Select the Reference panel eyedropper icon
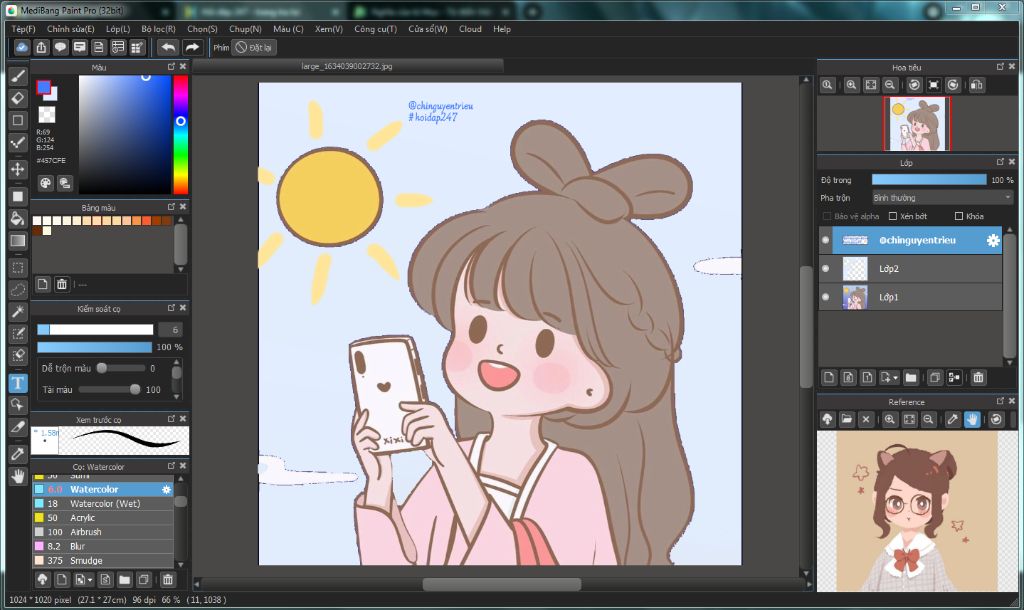Image resolution: width=1024 pixels, height=610 pixels. (x=952, y=419)
